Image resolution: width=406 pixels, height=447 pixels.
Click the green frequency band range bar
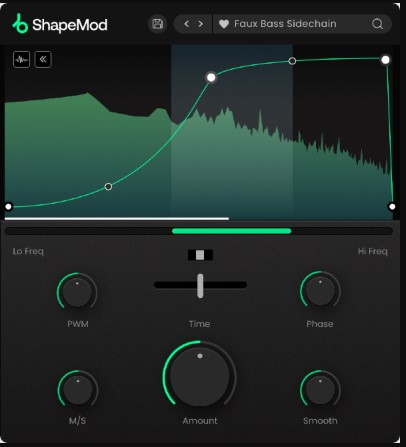232,231
